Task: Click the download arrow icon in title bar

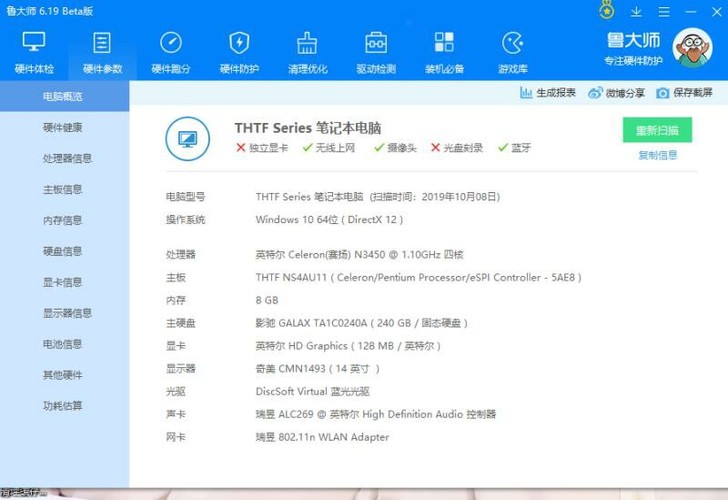Action: coord(636,12)
